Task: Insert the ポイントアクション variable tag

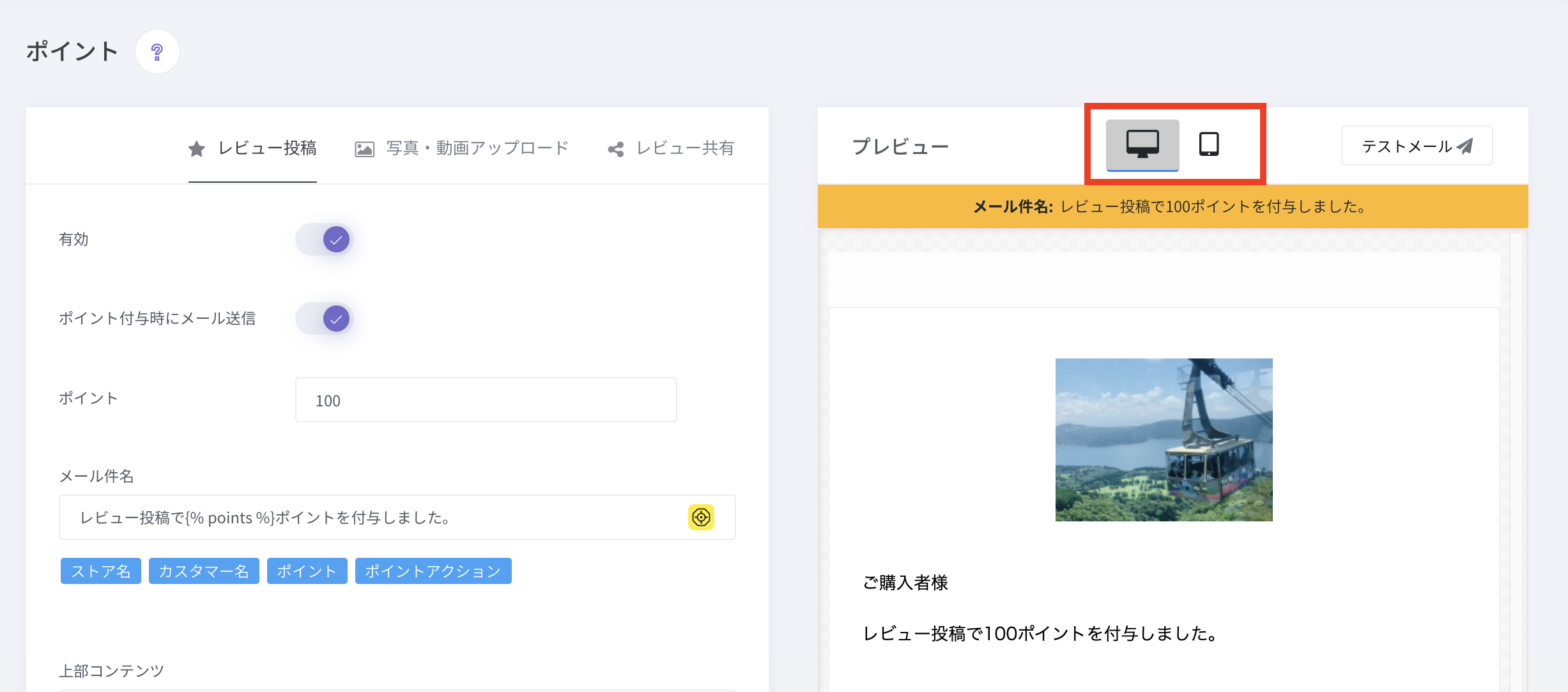Action: point(433,571)
